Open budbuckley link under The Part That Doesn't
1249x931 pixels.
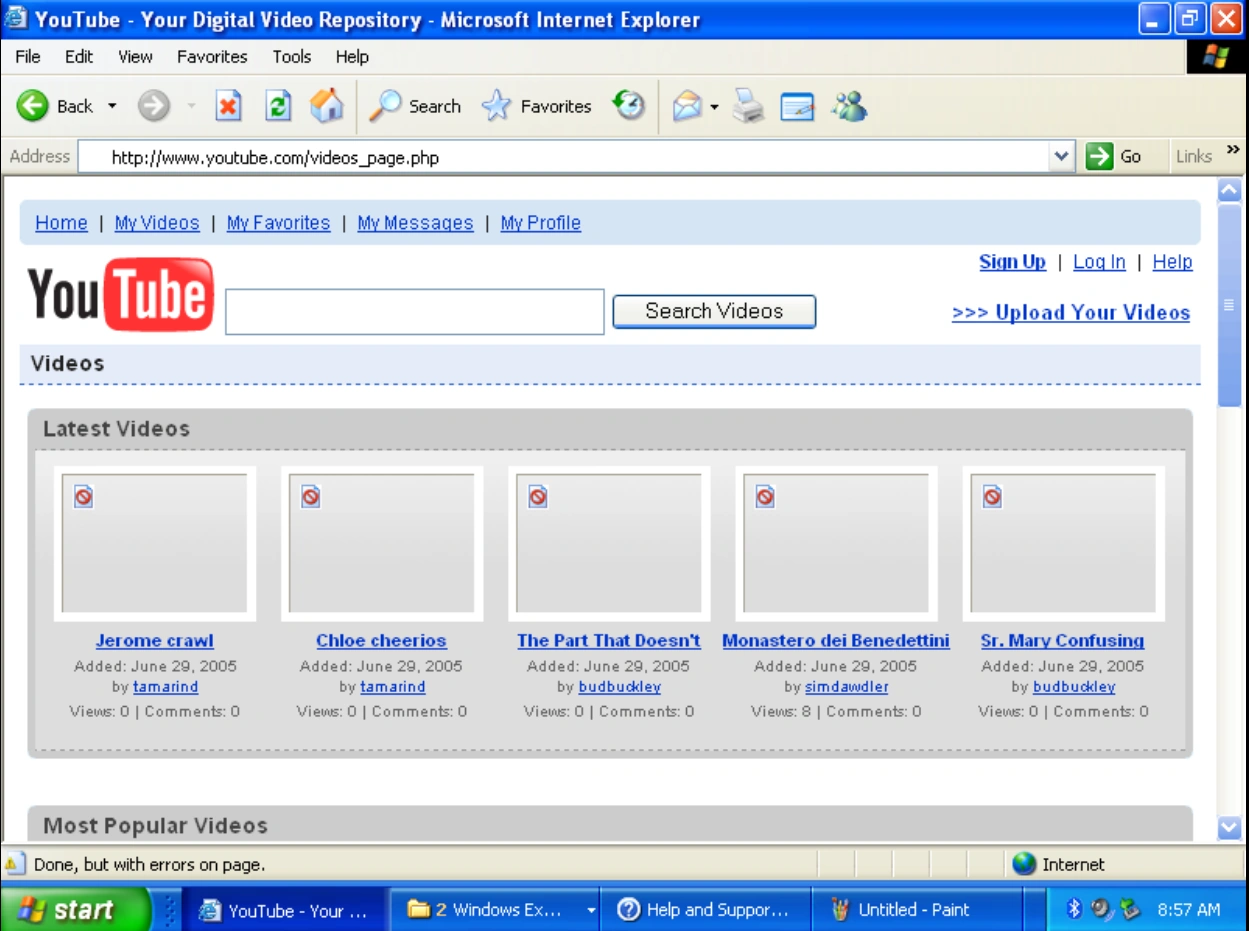point(619,687)
